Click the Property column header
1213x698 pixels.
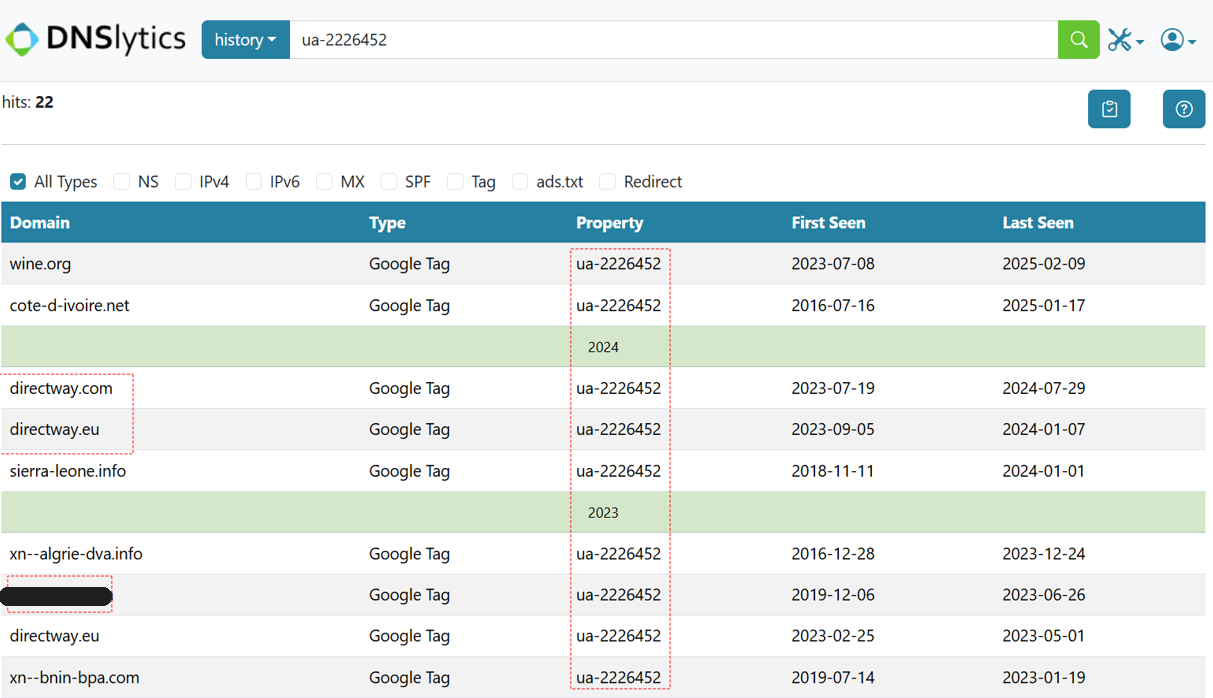point(609,222)
